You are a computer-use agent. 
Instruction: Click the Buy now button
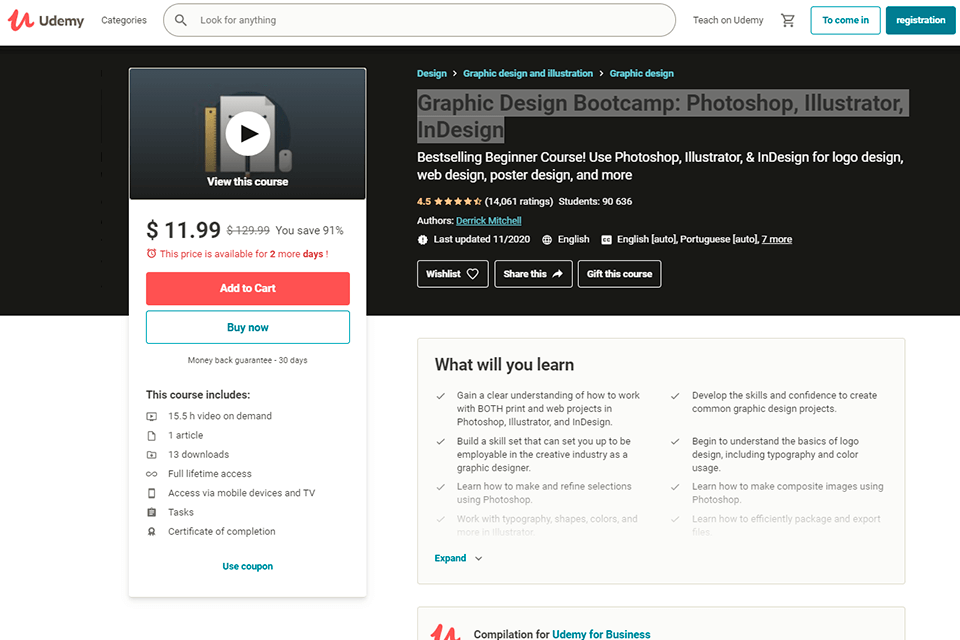tap(248, 327)
